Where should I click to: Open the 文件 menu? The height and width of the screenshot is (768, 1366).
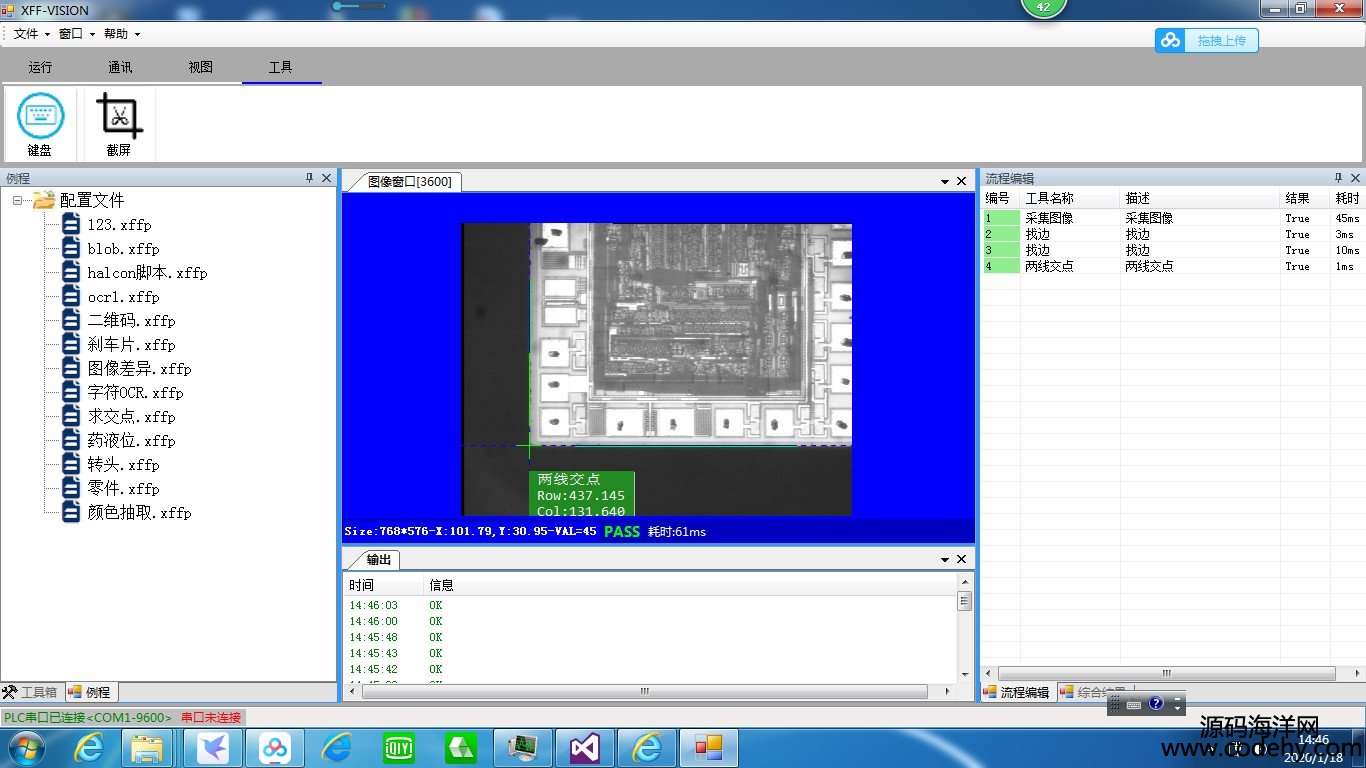pyautogui.click(x=30, y=34)
